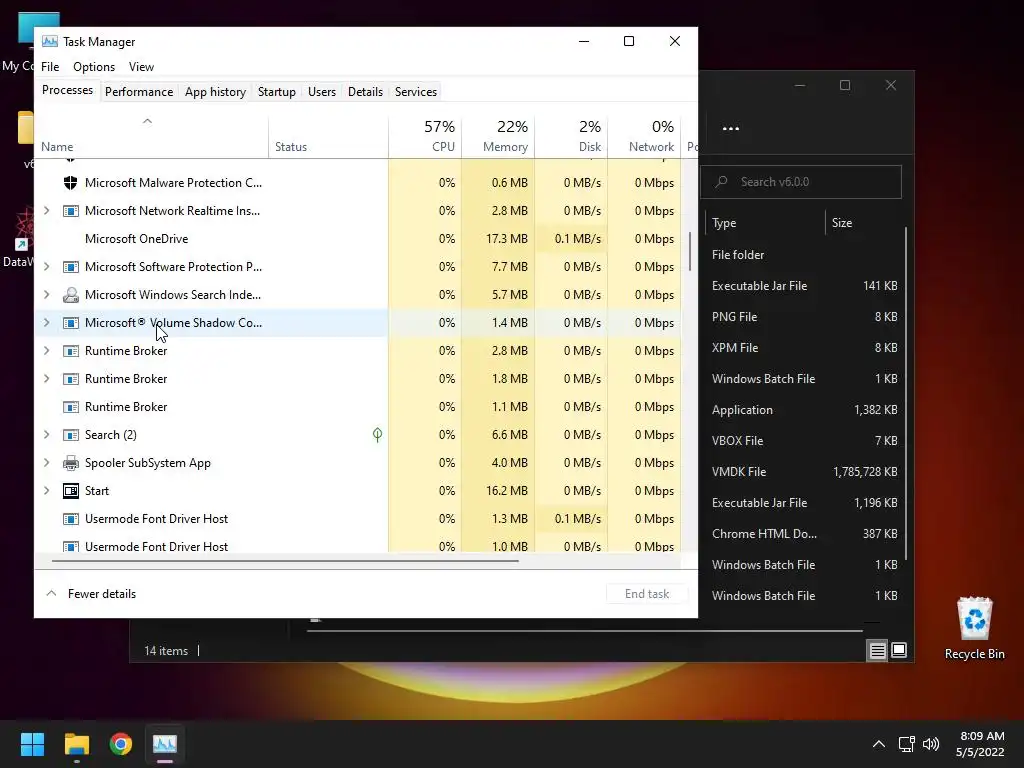Open the clock and date in taskbar
The width and height of the screenshot is (1024, 768).
point(981,744)
